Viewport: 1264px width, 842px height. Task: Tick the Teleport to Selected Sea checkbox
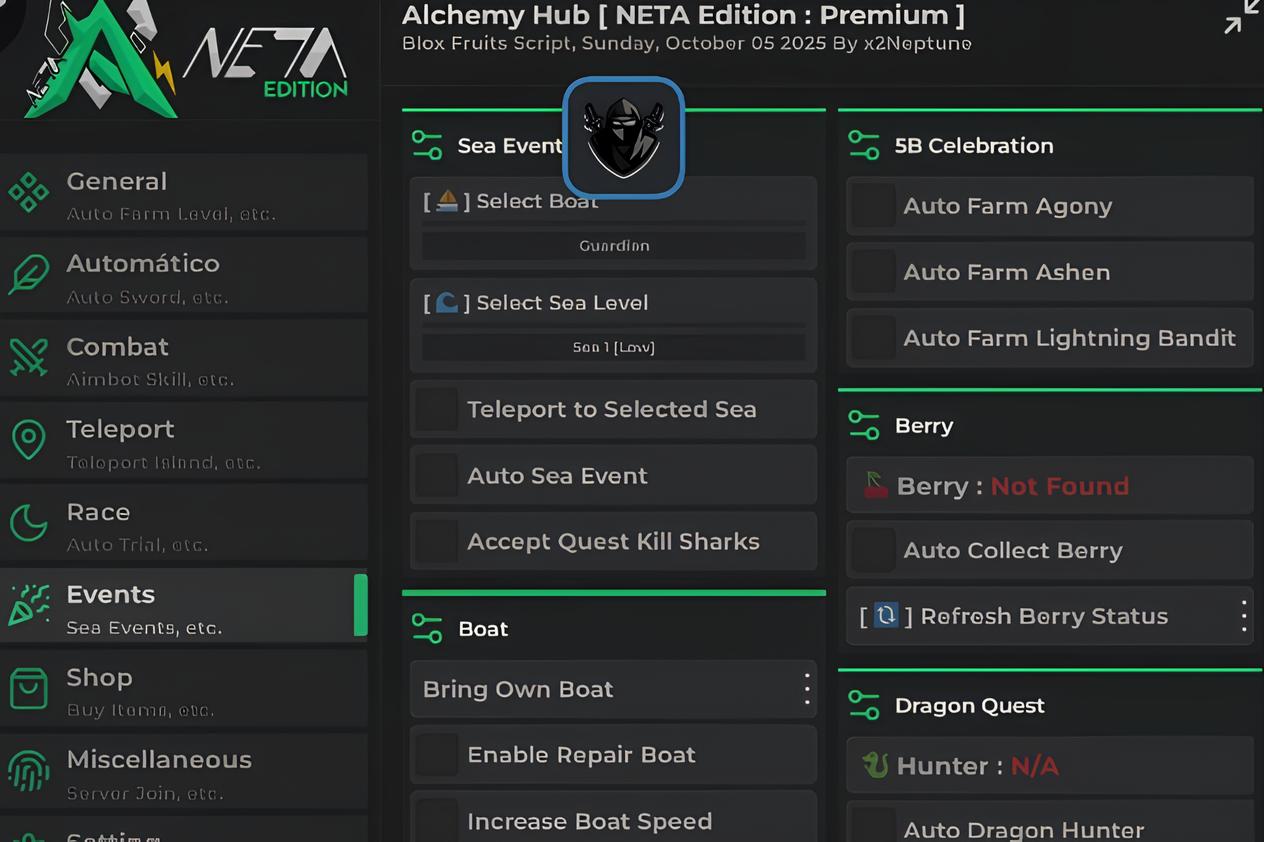pos(437,410)
